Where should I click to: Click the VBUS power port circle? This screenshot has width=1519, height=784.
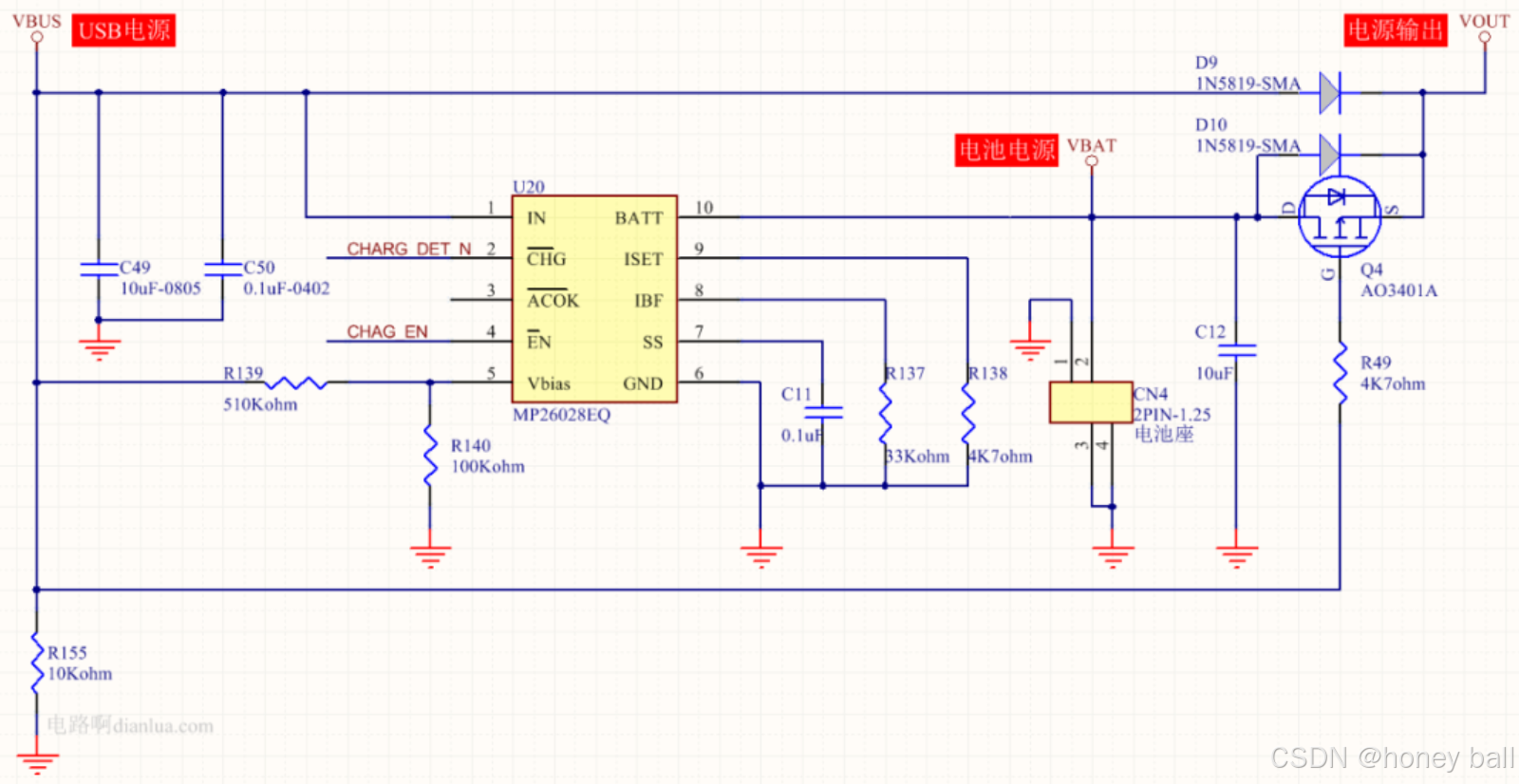[36, 38]
